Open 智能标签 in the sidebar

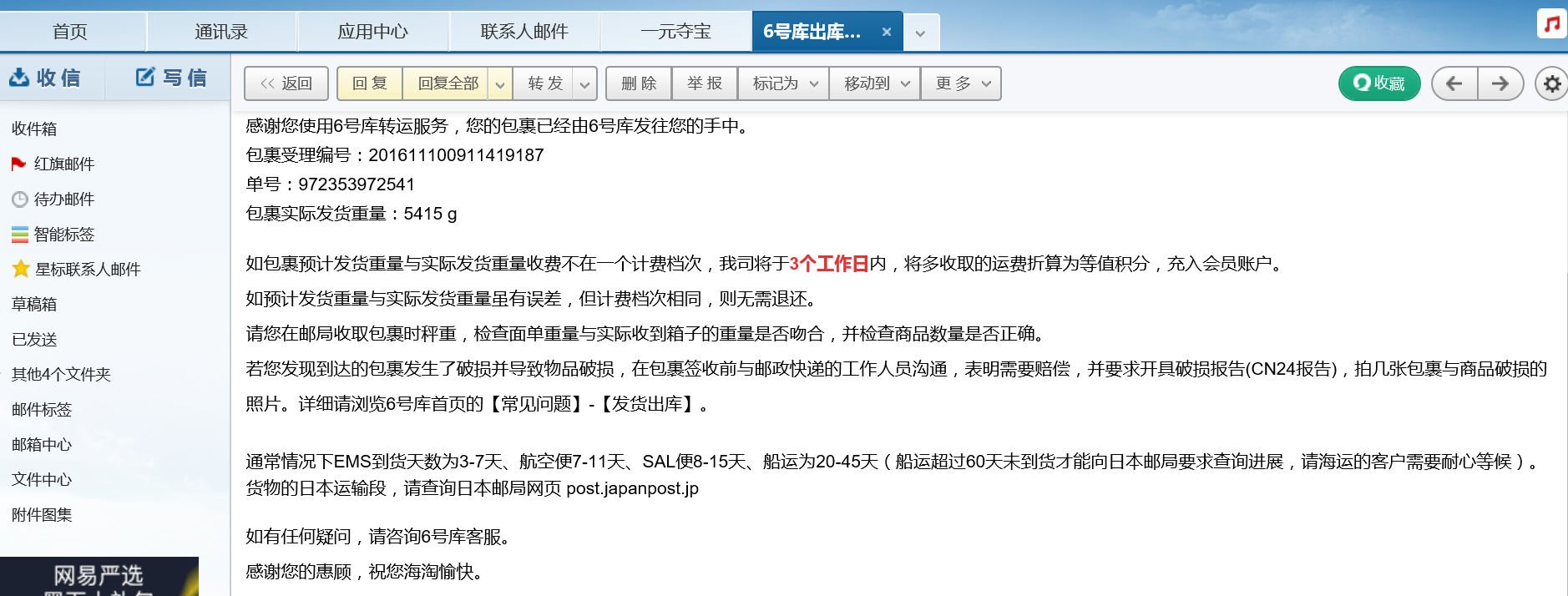click(64, 234)
